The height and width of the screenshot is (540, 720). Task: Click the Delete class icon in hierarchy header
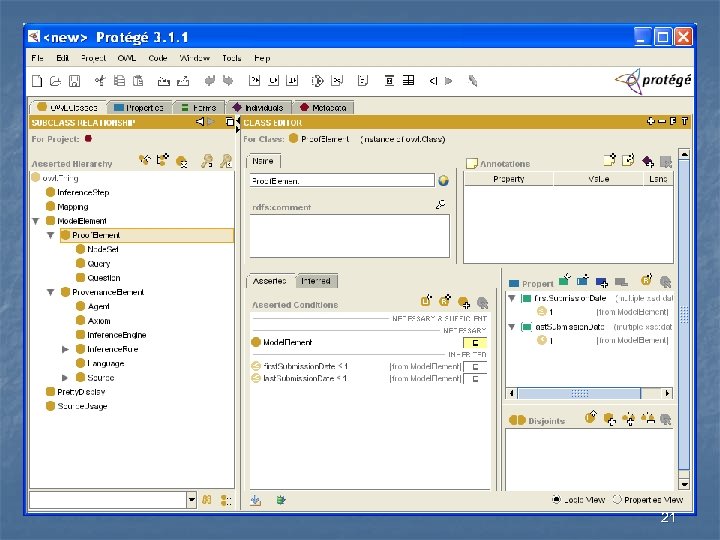pyautogui.click(x=182, y=162)
